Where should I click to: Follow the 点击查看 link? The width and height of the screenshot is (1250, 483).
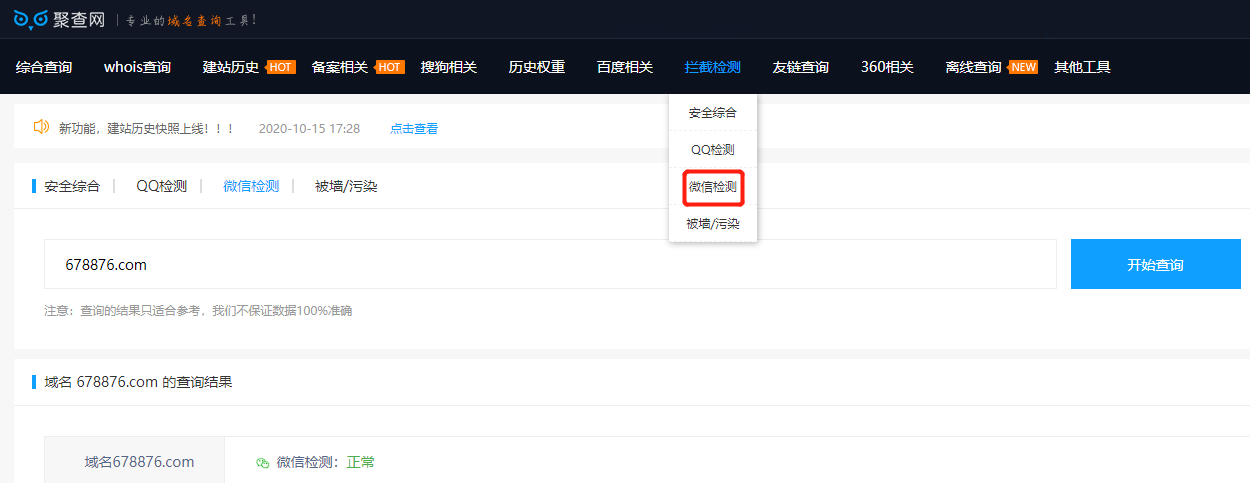pyautogui.click(x=413, y=128)
